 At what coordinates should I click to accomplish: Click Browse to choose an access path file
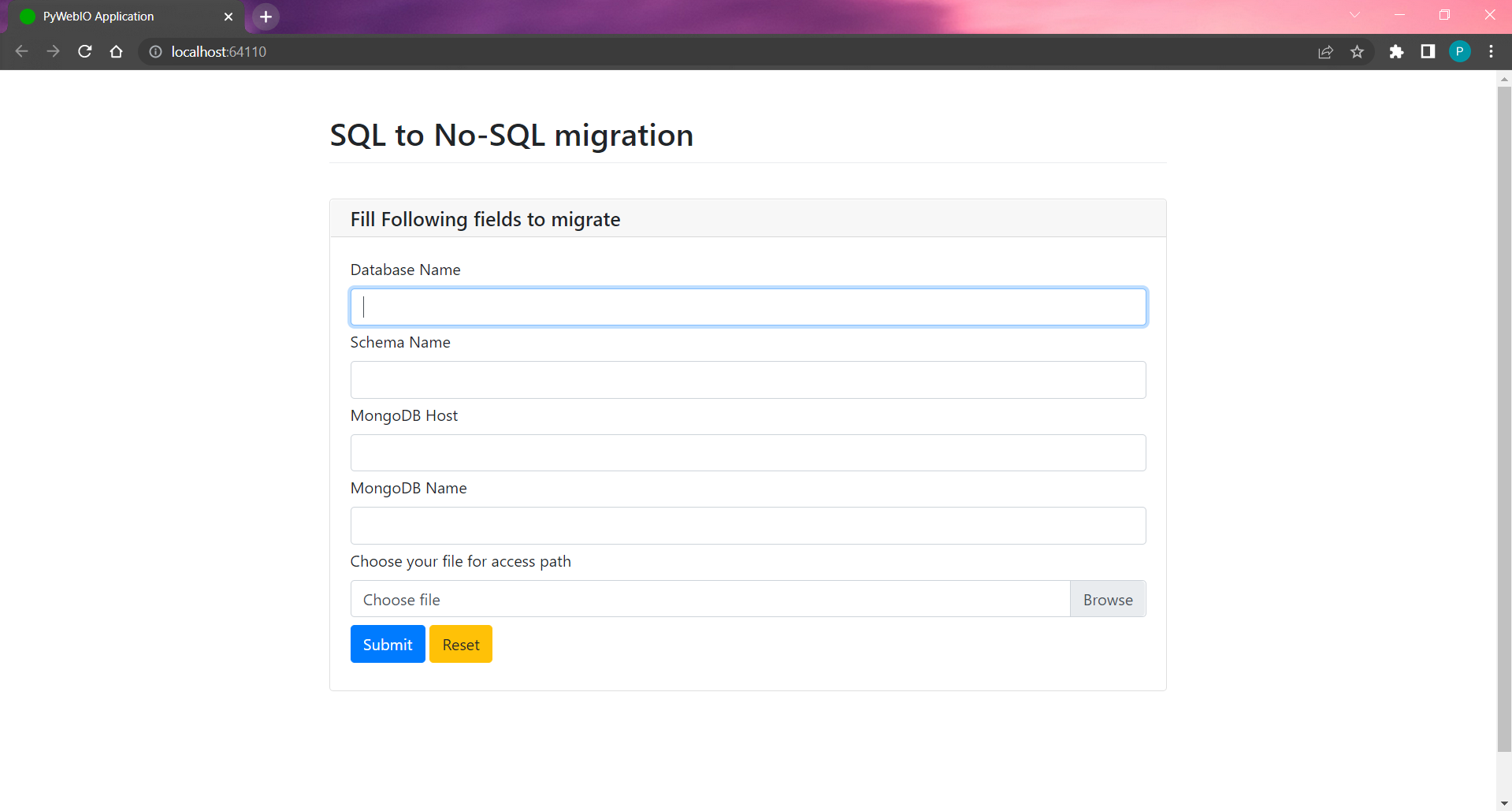(x=1107, y=599)
